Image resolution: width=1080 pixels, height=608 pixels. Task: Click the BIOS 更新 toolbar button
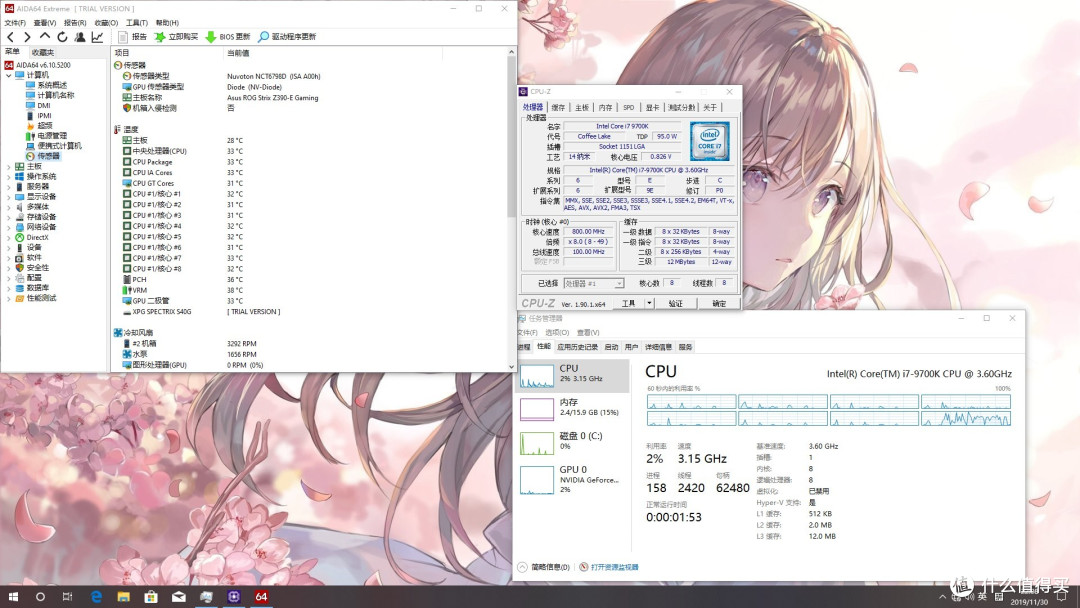[x=228, y=37]
